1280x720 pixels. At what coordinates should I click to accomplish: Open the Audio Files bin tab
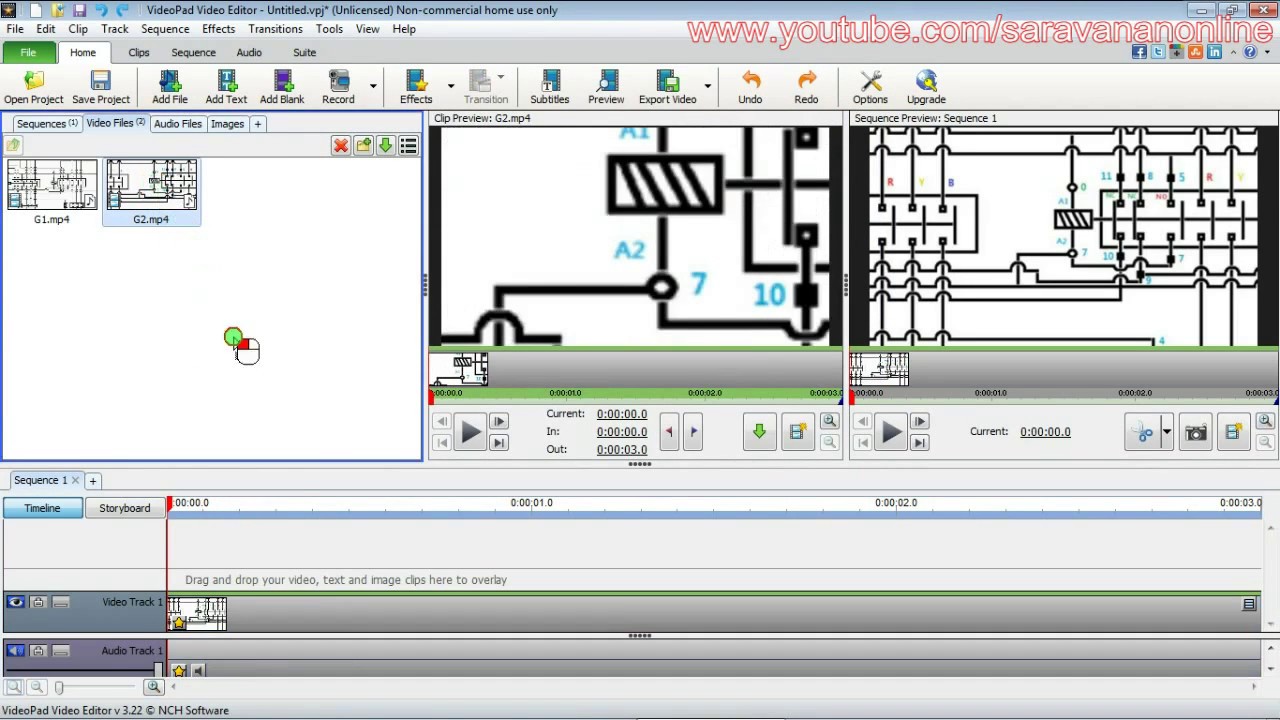click(x=178, y=124)
